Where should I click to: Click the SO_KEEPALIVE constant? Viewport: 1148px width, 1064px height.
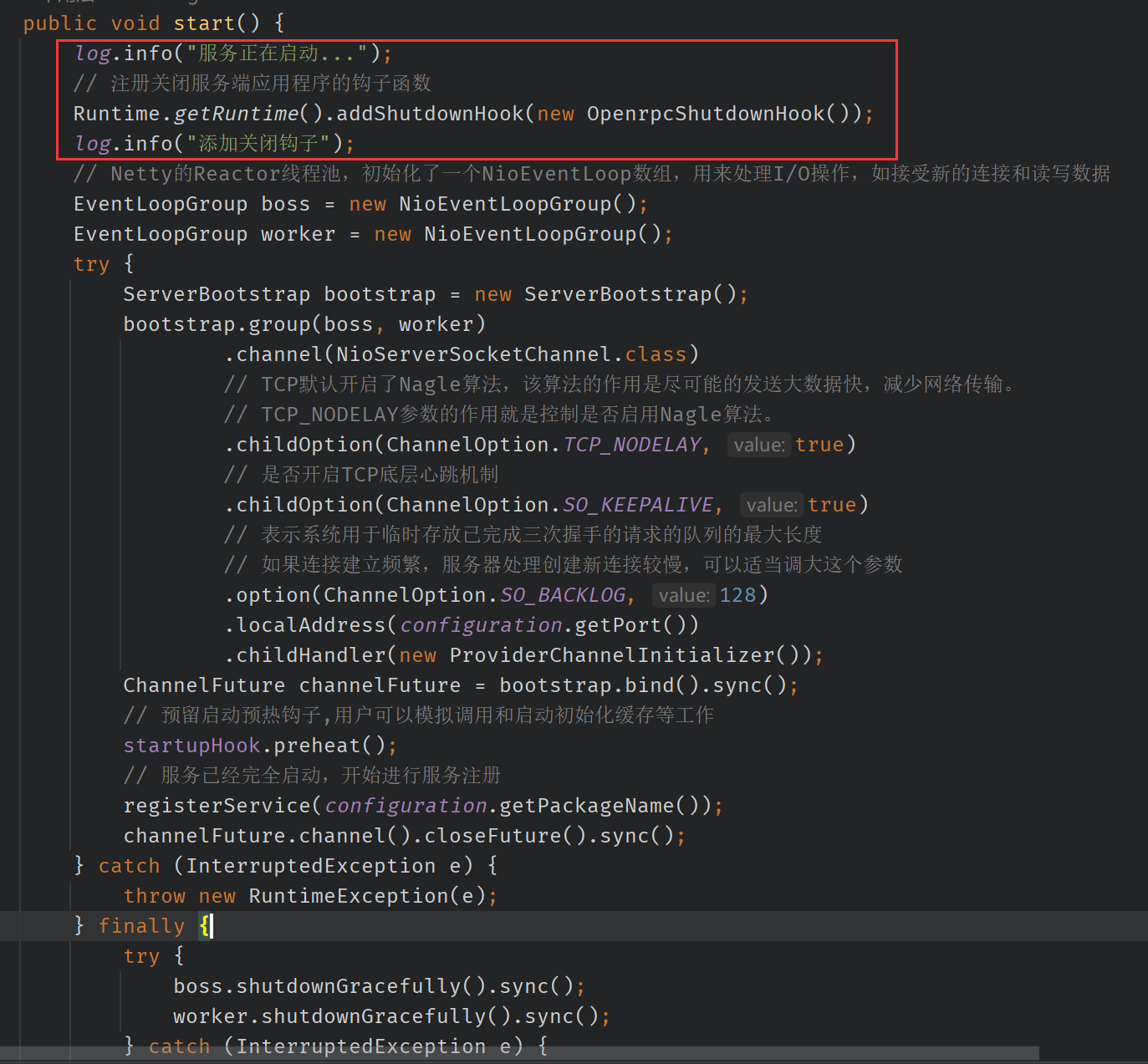pos(638,505)
